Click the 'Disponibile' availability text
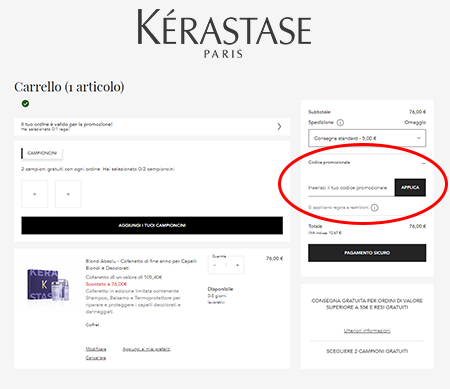Image resolution: width=450 pixels, height=389 pixels. pyautogui.click(x=220, y=289)
